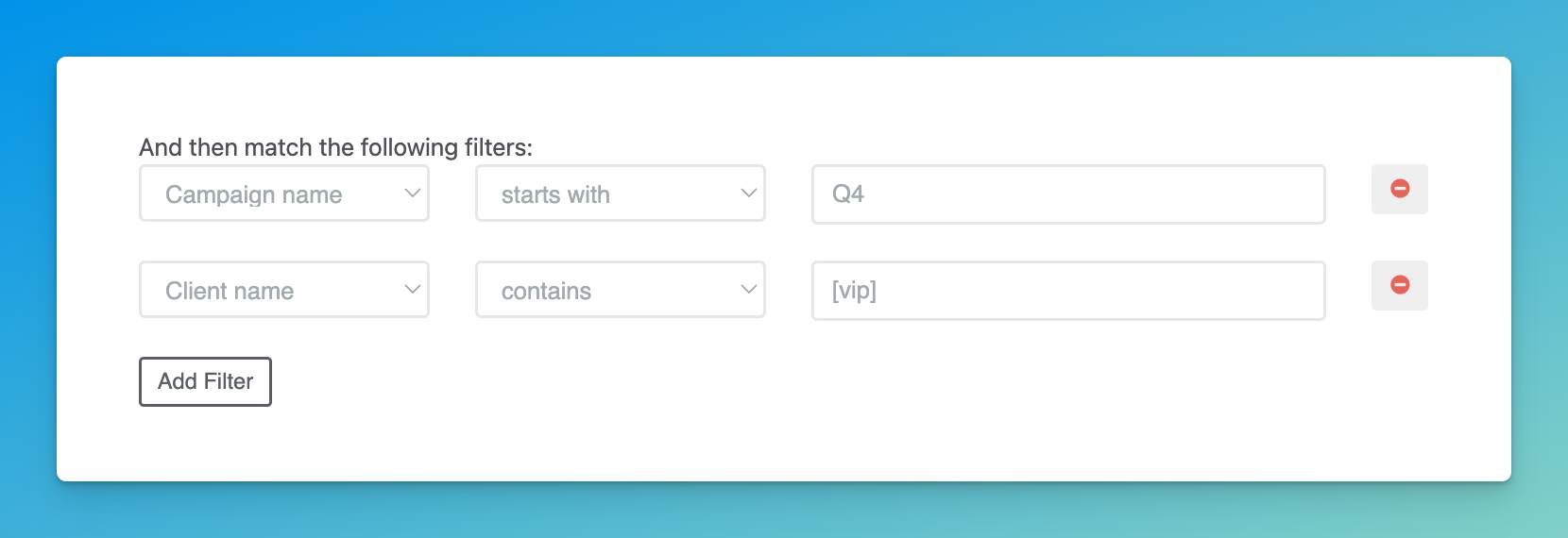This screenshot has width=1568, height=538.
Task: Change the "contains" match condition
Action: coord(620,290)
